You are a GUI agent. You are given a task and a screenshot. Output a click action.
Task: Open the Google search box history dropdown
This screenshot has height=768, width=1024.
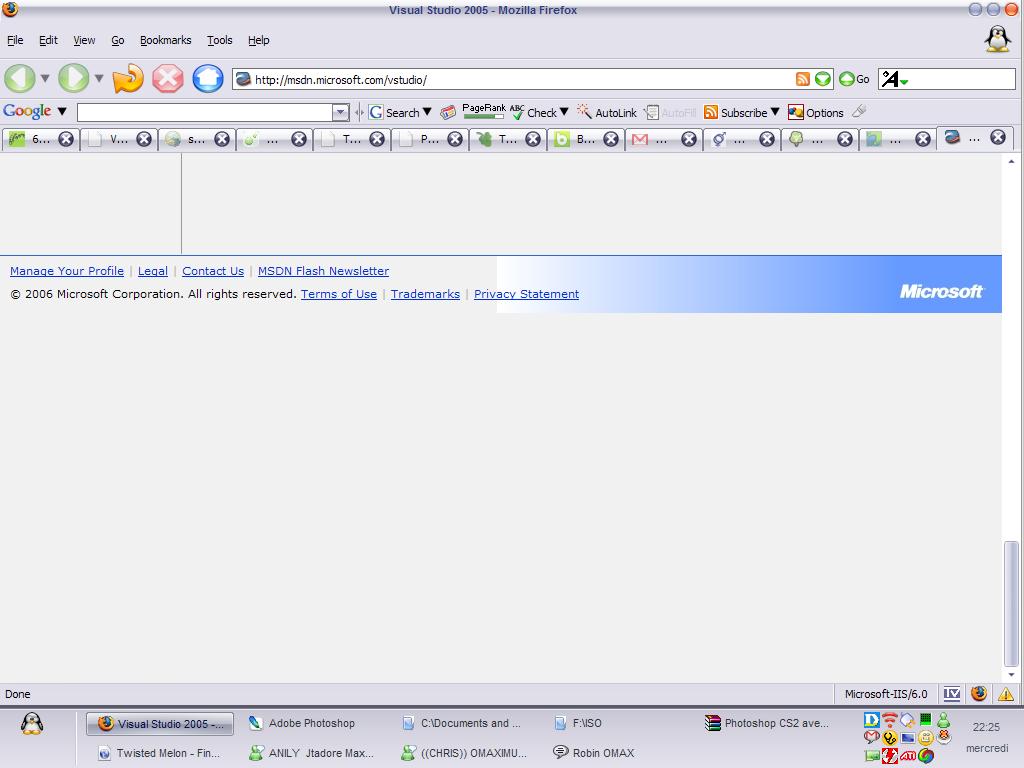pos(340,112)
